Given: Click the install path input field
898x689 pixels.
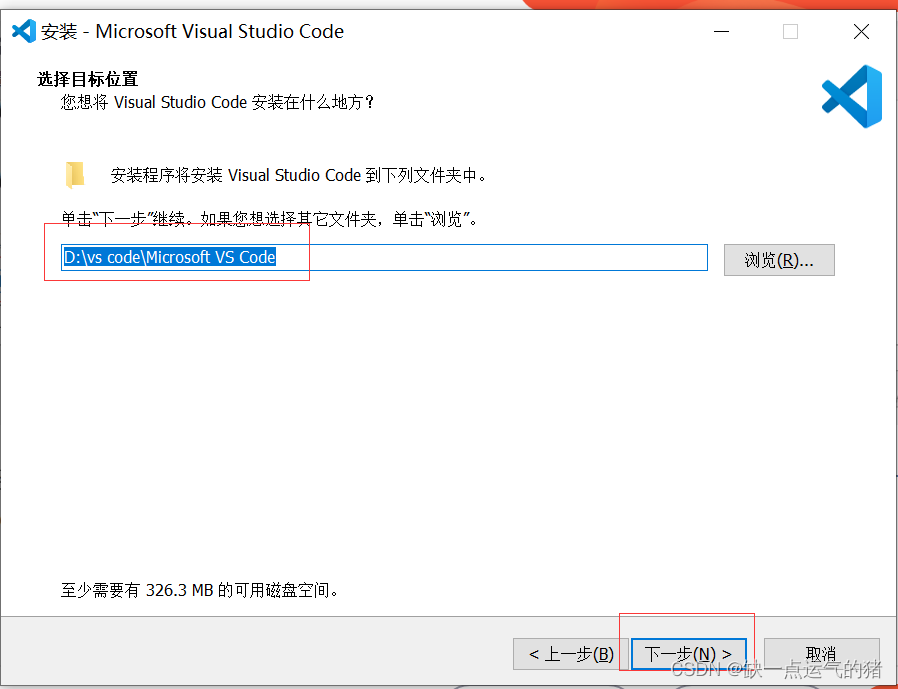Looking at the screenshot, I should tap(384, 257).
